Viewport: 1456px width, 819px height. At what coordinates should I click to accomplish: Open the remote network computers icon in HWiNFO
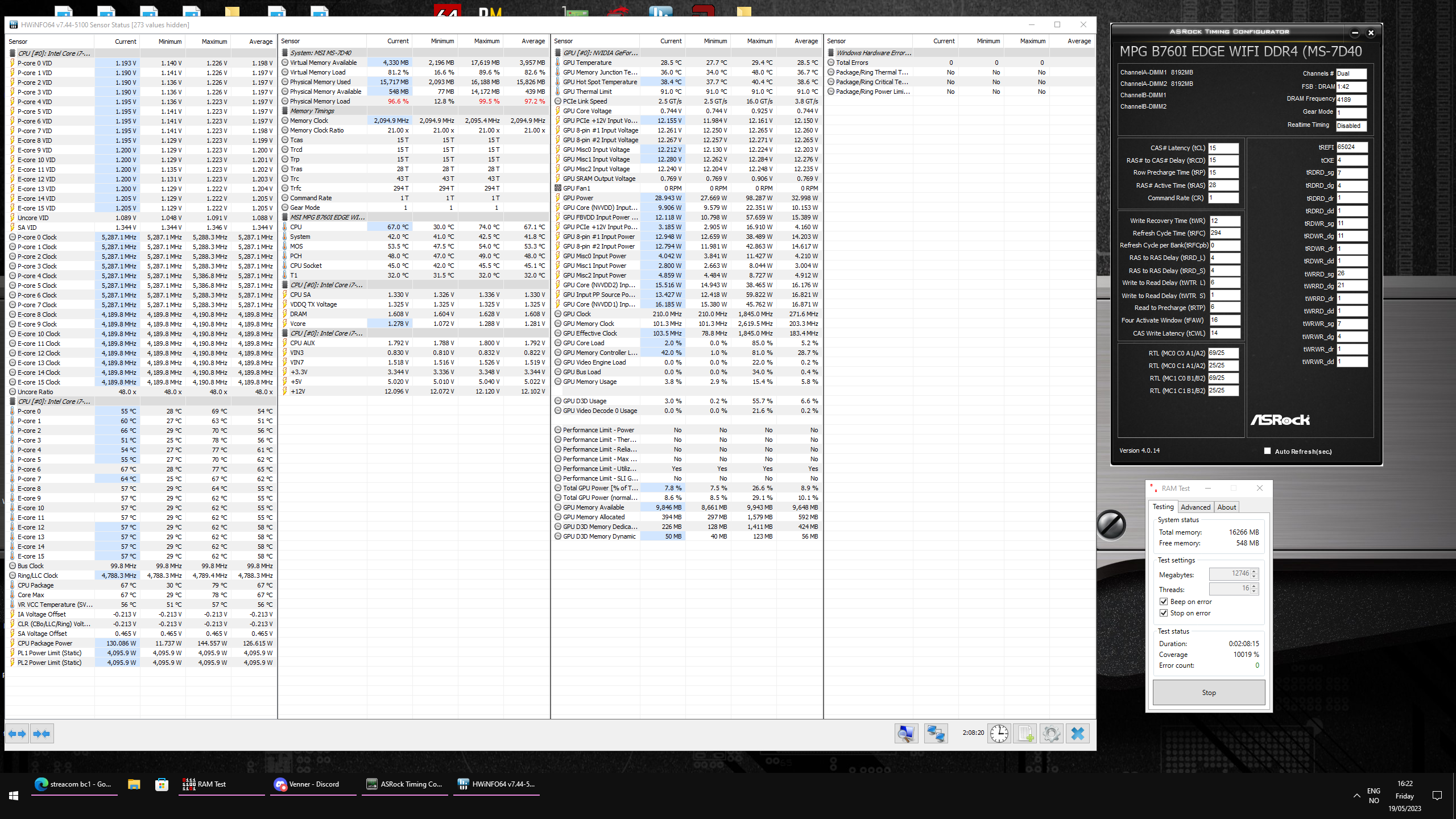(x=936, y=734)
